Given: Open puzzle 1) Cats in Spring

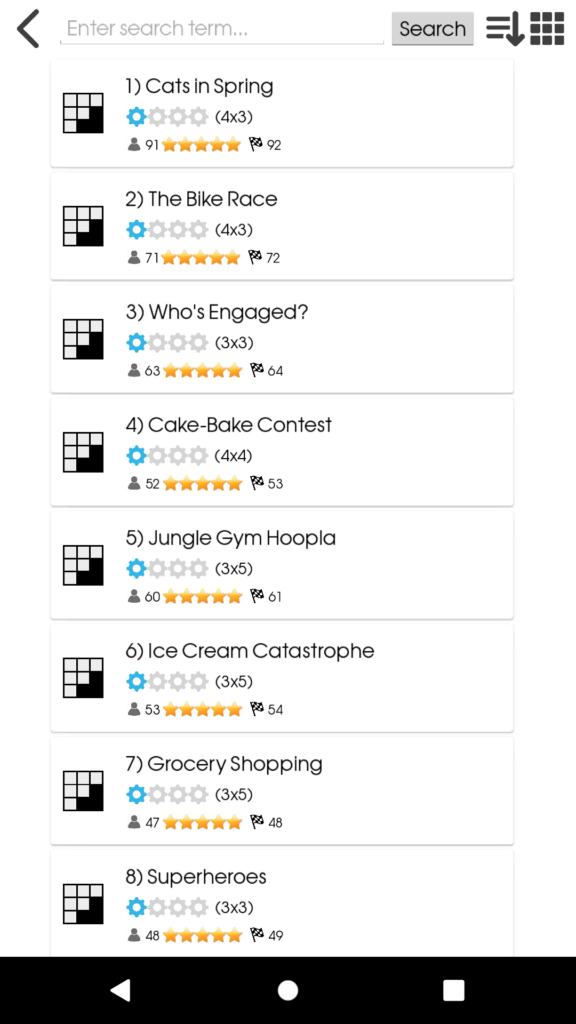Looking at the screenshot, I should (282, 114).
